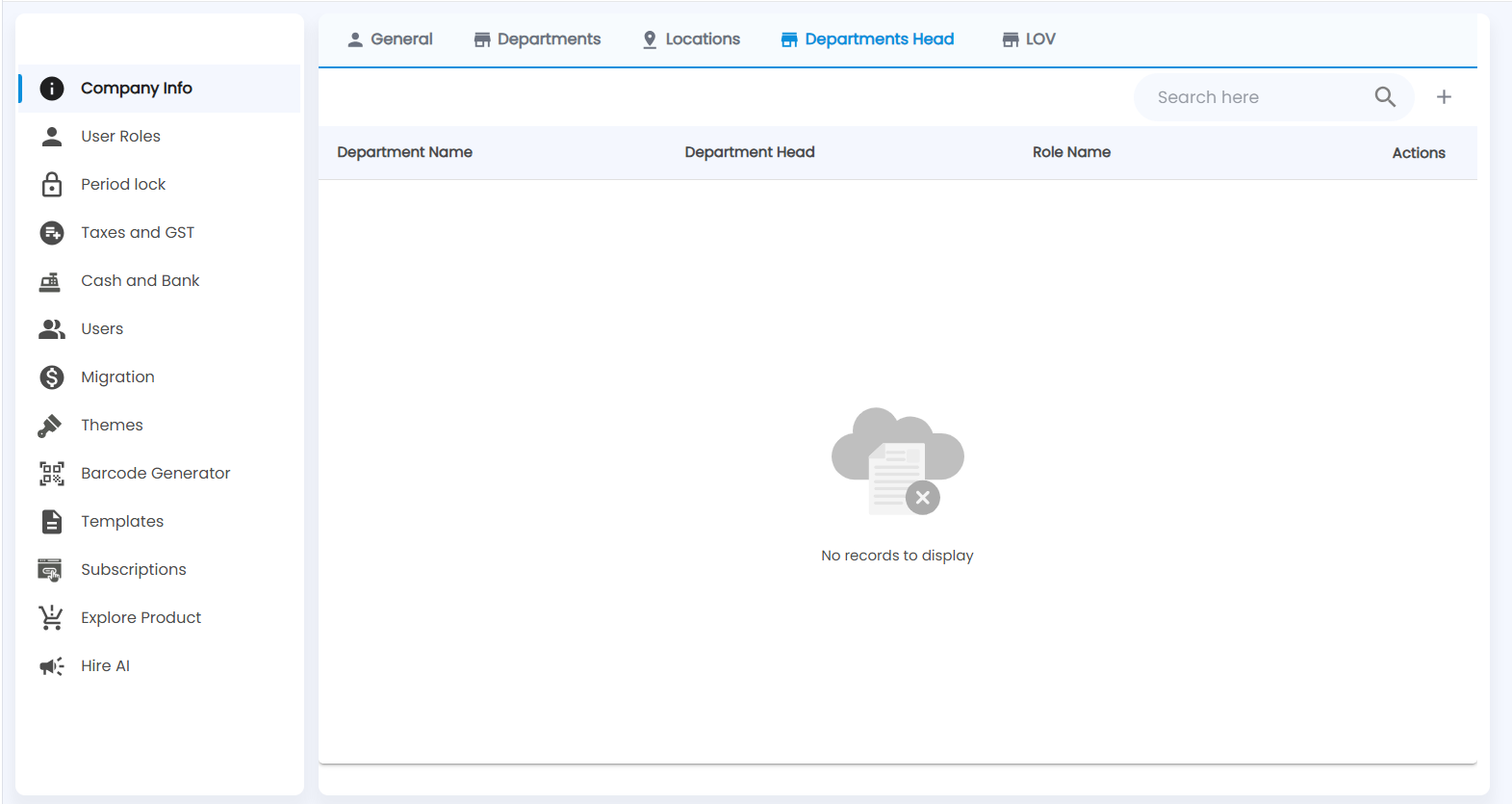Click the Actions column header
Image resolution: width=1512 pixels, height=804 pixels.
[x=1419, y=153]
